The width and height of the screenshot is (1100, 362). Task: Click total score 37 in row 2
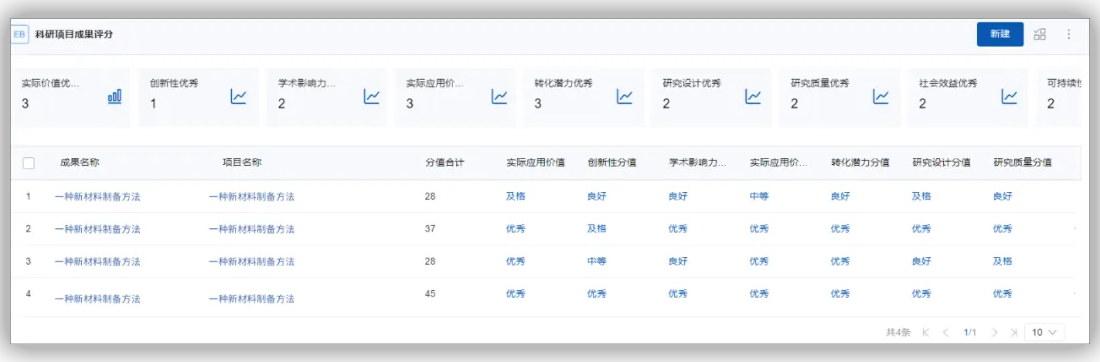(430, 229)
